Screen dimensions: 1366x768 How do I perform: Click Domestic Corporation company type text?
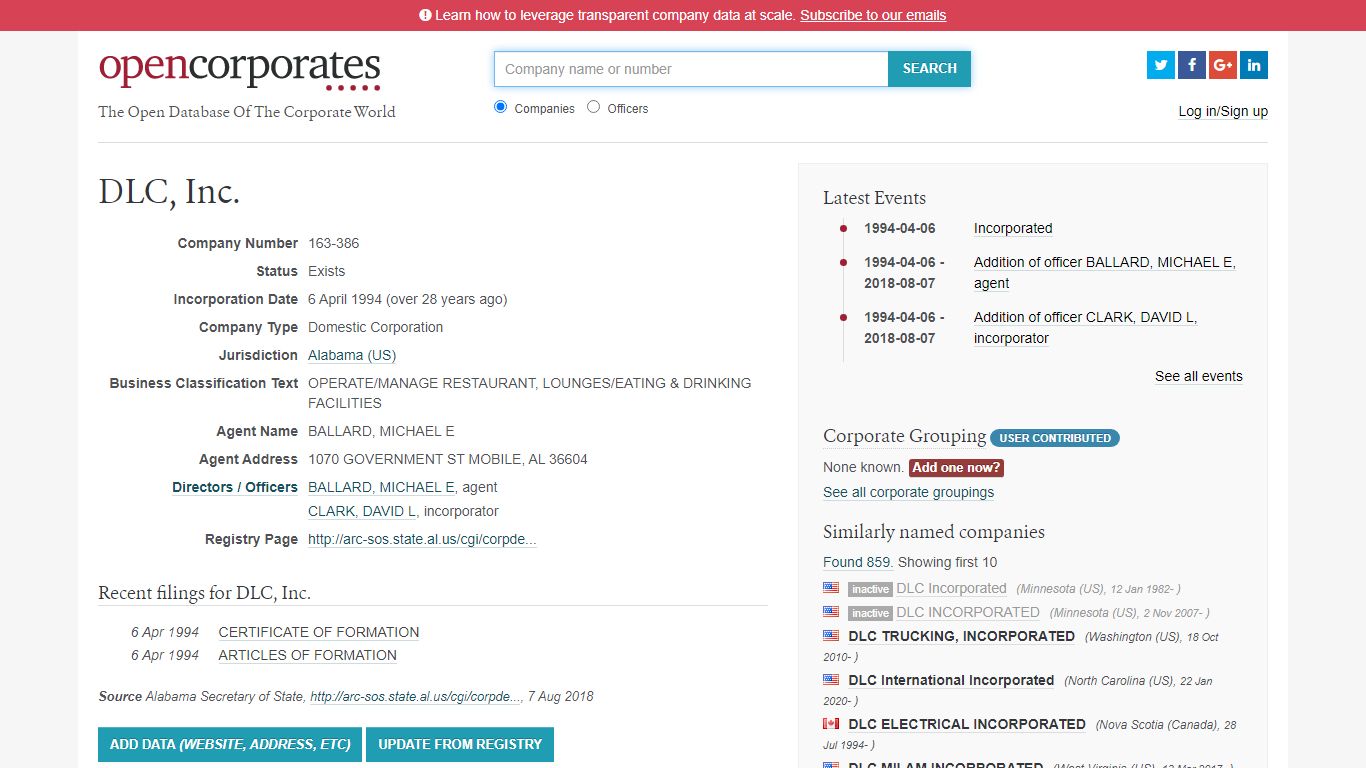(375, 327)
